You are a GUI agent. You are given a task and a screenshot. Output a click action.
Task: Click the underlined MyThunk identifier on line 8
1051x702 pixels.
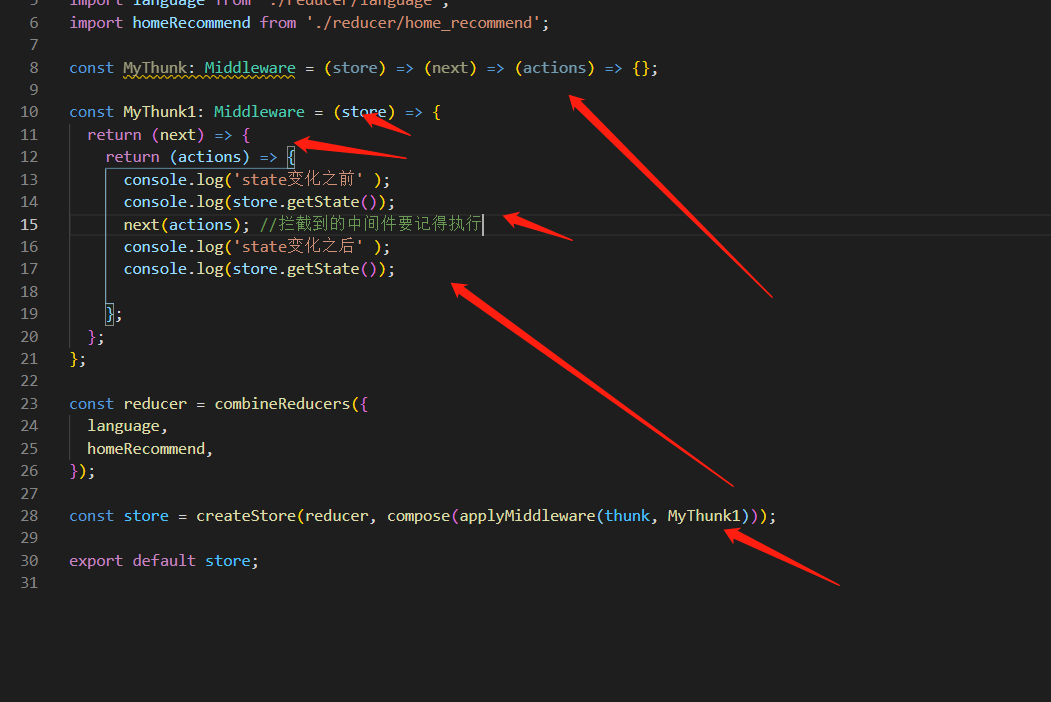pos(154,68)
